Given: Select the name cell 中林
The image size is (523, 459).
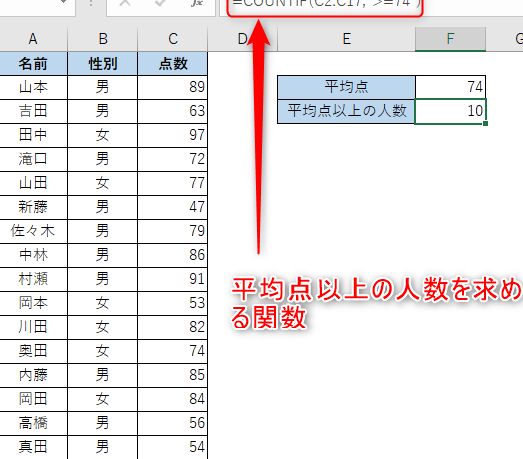Looking at the screenshot, I should pyautogui.click(x=33, y=256).
